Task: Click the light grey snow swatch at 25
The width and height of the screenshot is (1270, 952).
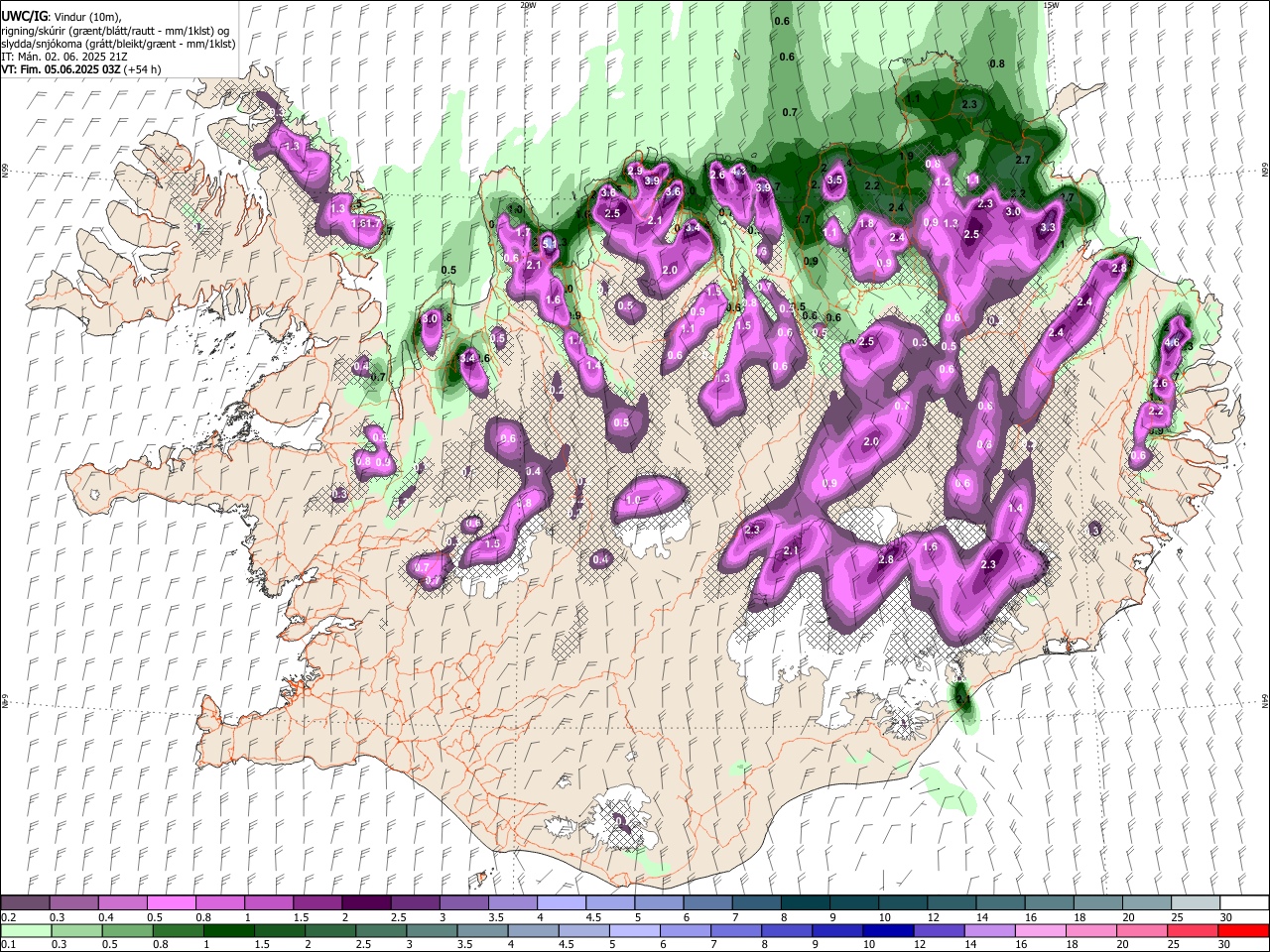Action: pyautogui.click(x=1194, y=902)
